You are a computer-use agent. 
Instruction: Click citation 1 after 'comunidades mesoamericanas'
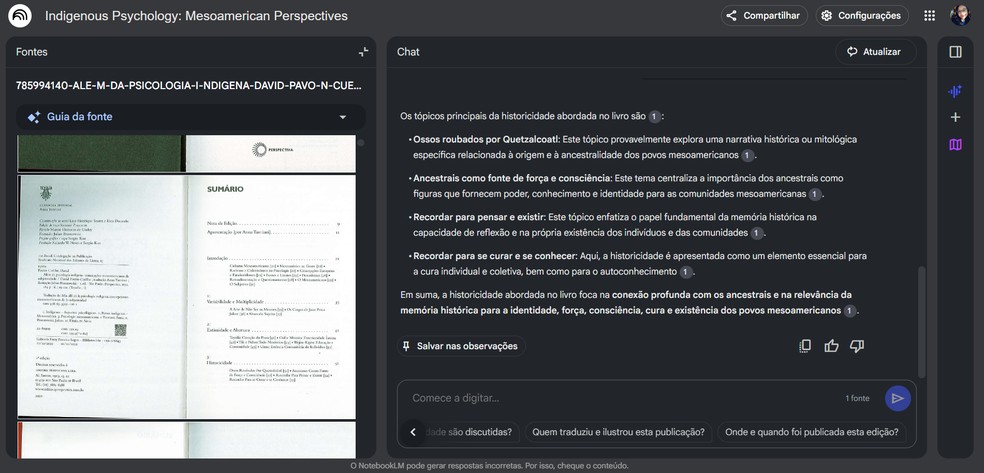click(x=815, y=194)
